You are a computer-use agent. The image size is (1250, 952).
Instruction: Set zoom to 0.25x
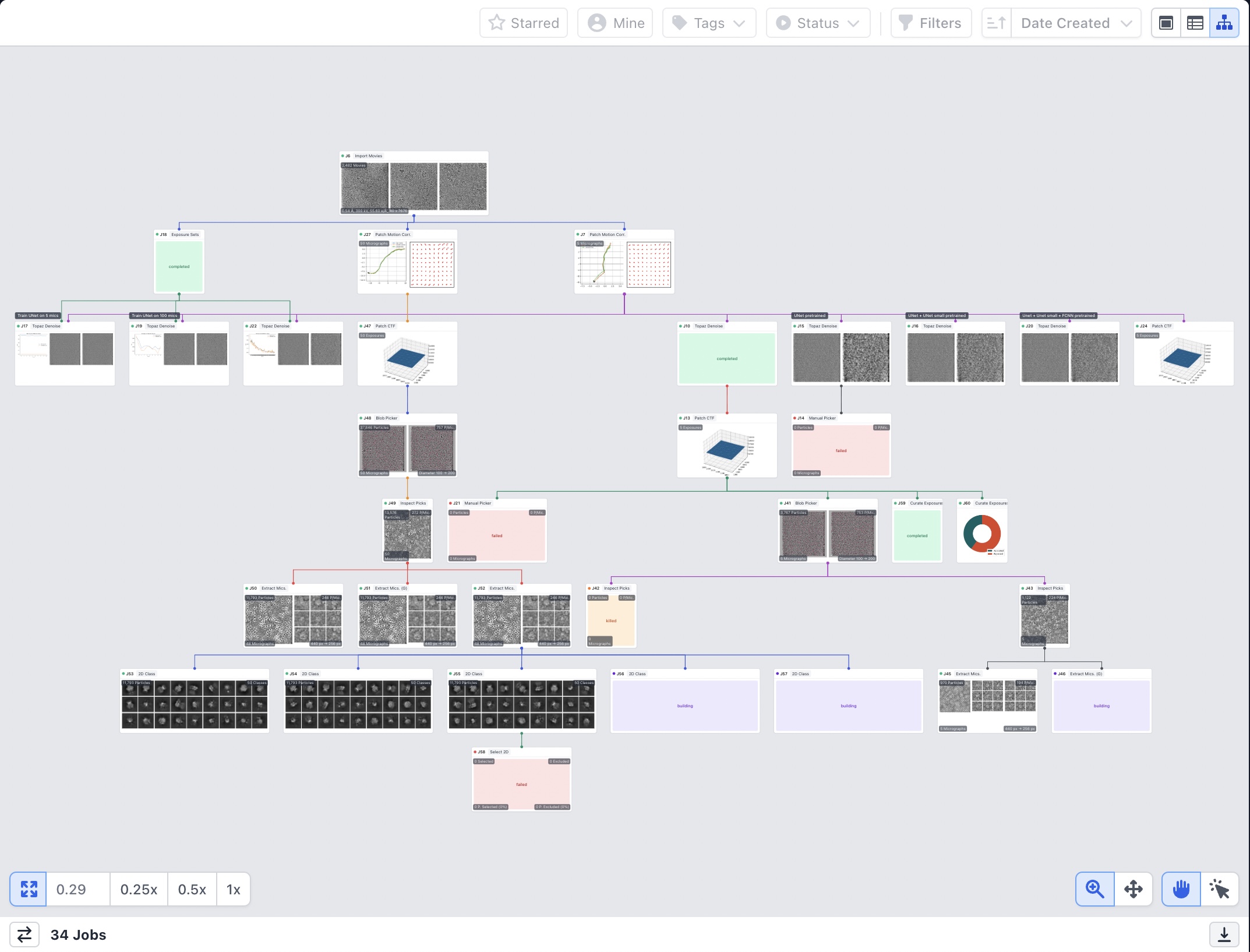[139, 889]
